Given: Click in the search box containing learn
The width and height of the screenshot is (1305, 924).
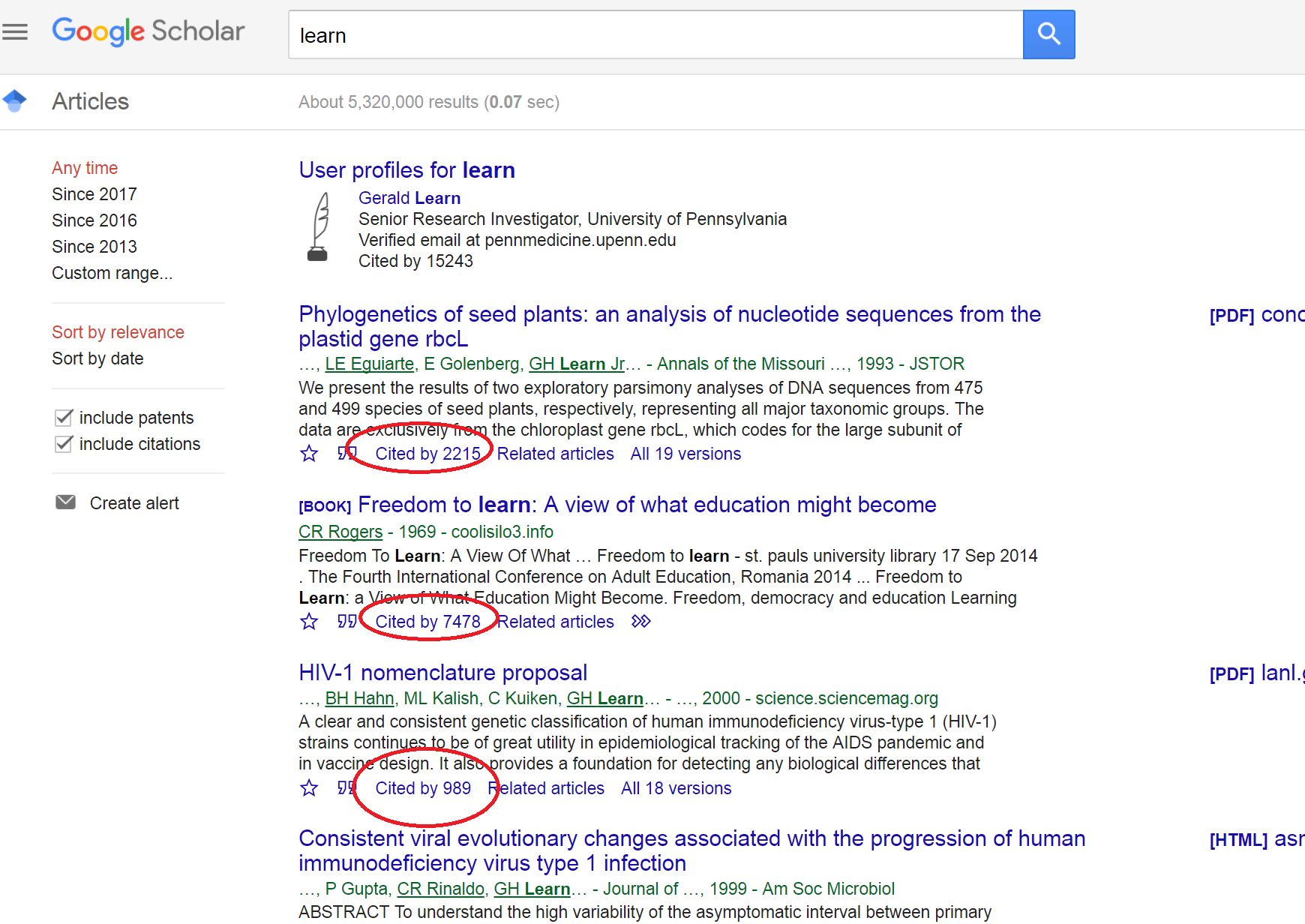Looking at the screenshot, I should pos(655,34).
